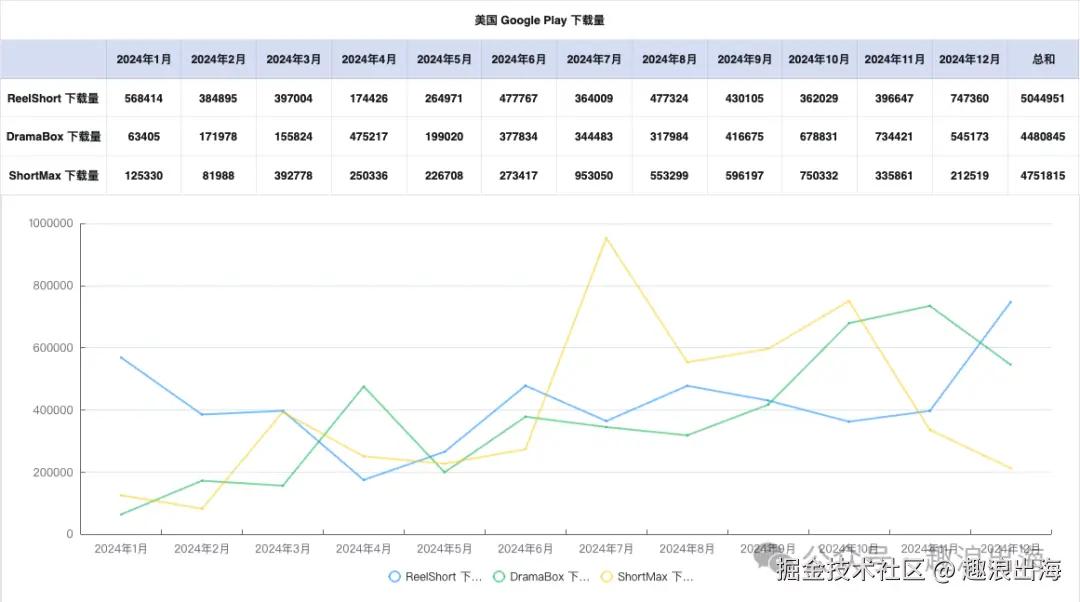1080x602 pixels.
Task: Click ReelShort total 5044951
Action: (1043, 98)
